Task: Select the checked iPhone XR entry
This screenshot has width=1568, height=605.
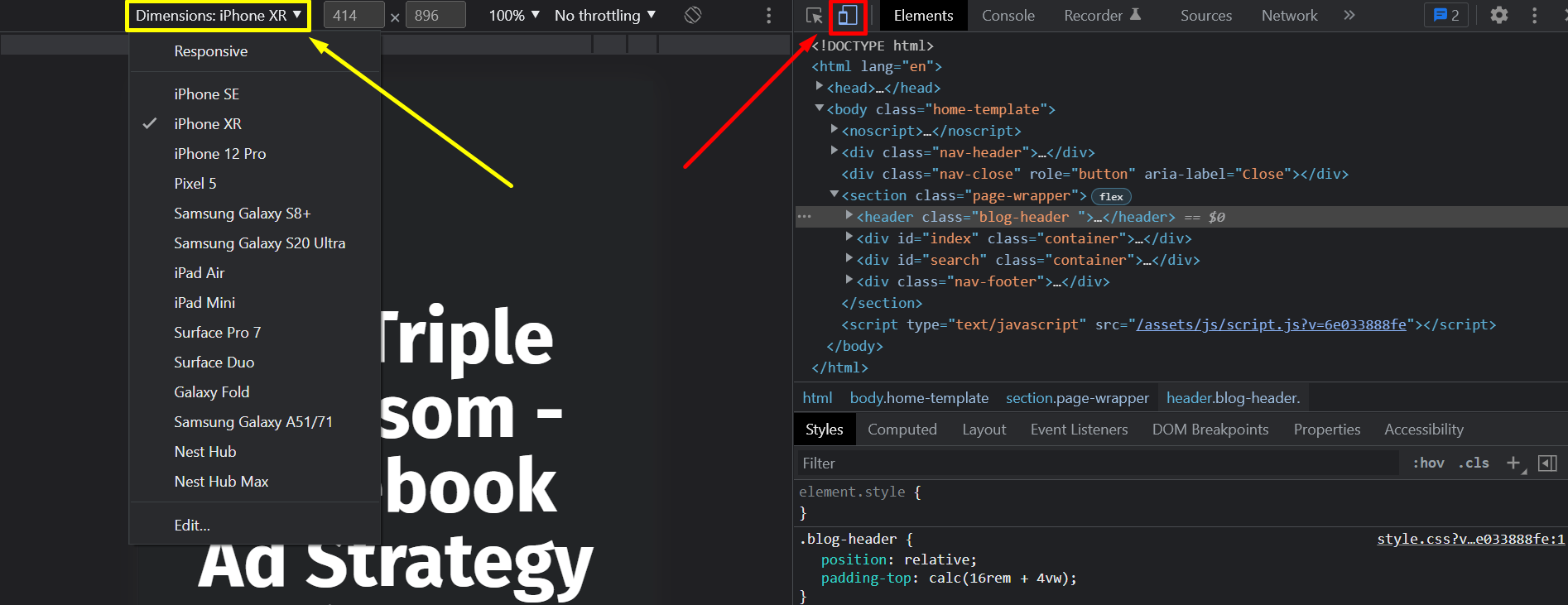Action: point(255,124)
